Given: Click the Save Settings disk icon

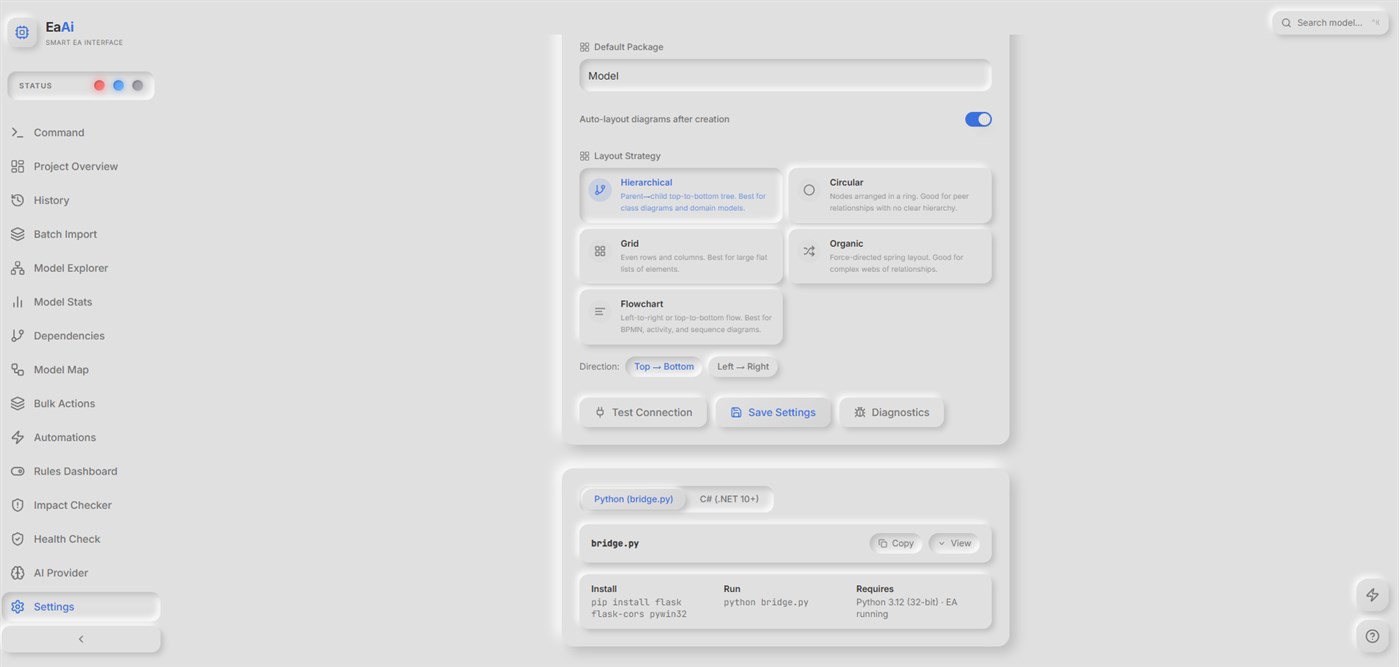Looking at the screenshot, I should click(736, 412).
